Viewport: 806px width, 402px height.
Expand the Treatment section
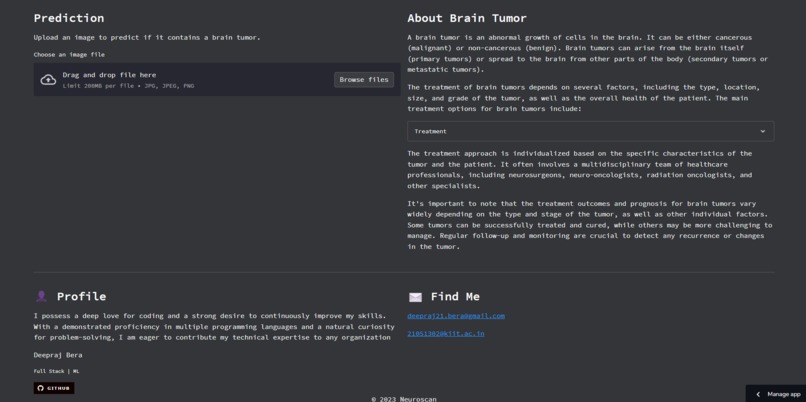pyautogui.click(x=591, y=131)
